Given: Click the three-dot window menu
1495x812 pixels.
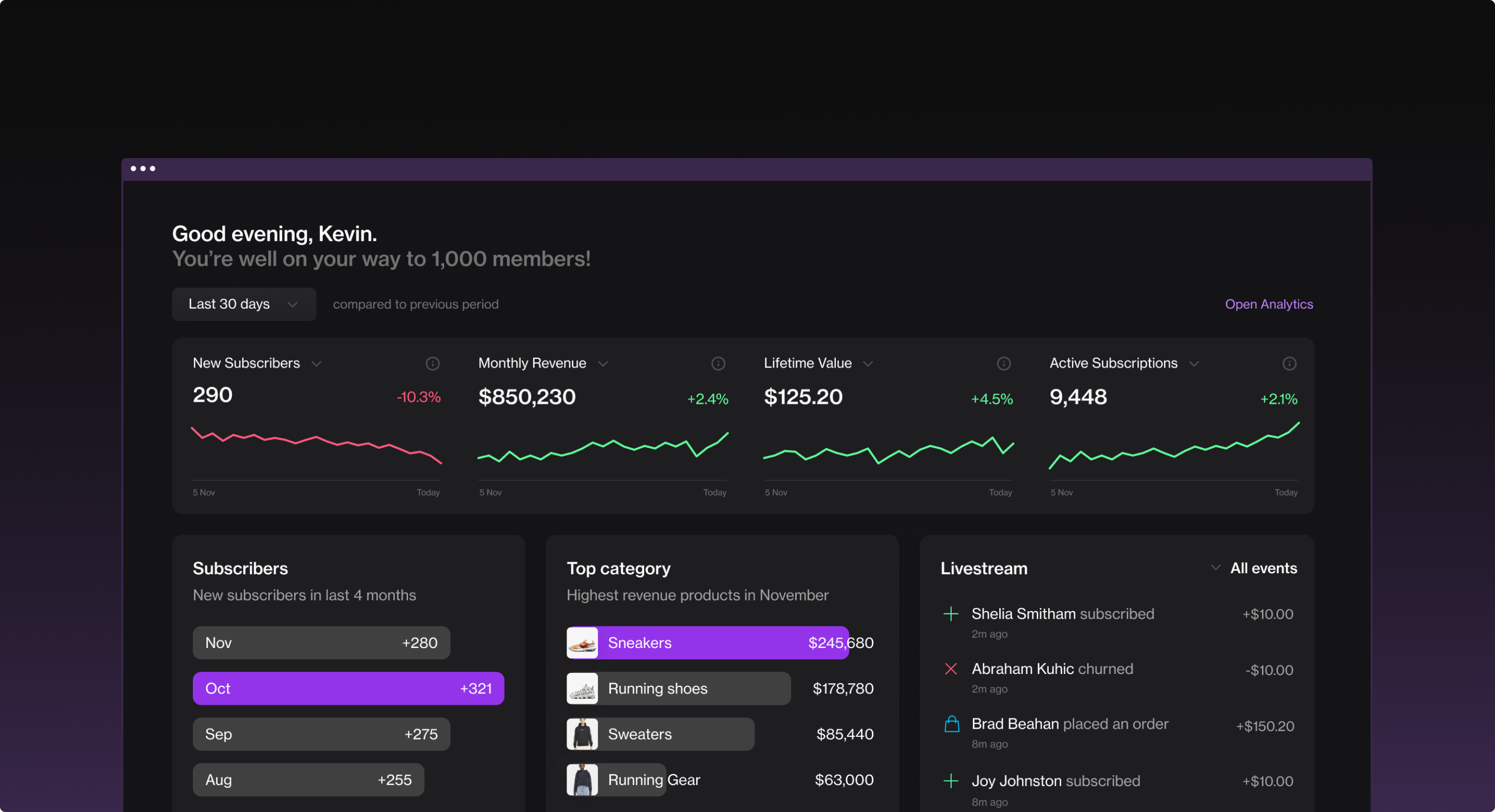Looking at the screenshot, I should [143, 169].
